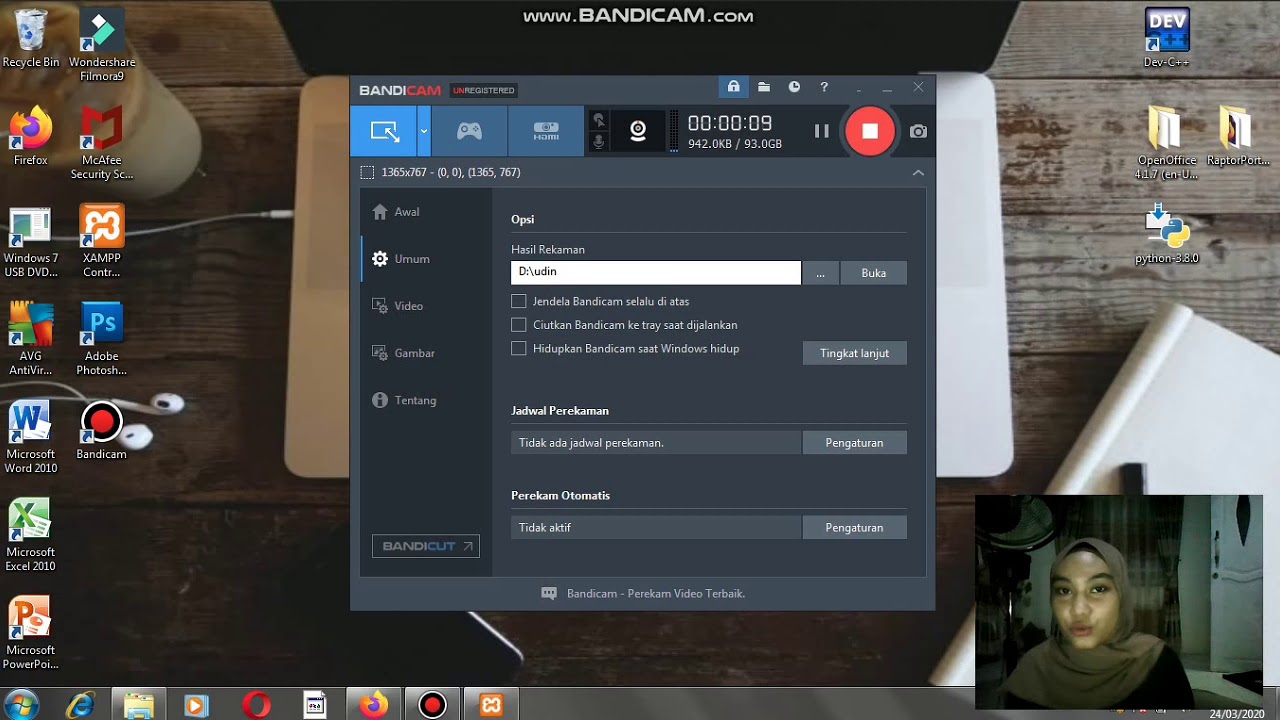Viewport: 1280px width, 720px height.
Task: Select the Adobe Photoshop desktop icon
Action: (102, 339)
